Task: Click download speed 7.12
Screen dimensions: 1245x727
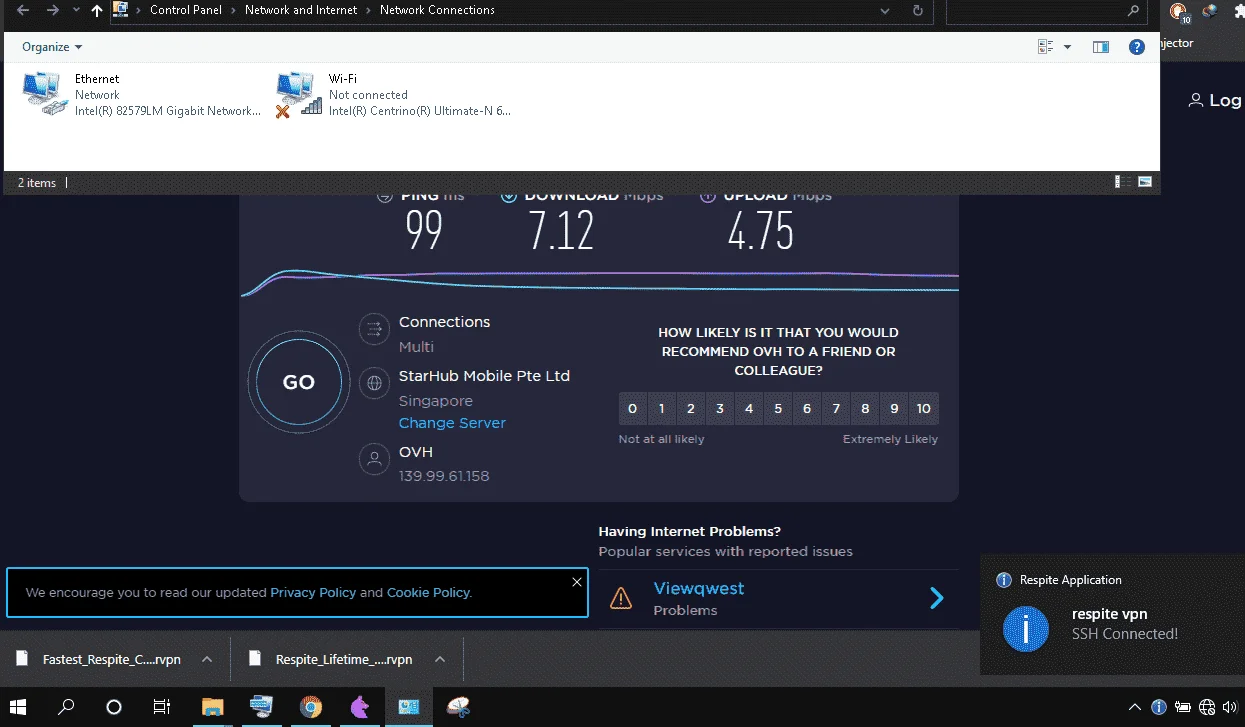Action: click(561, 231)
